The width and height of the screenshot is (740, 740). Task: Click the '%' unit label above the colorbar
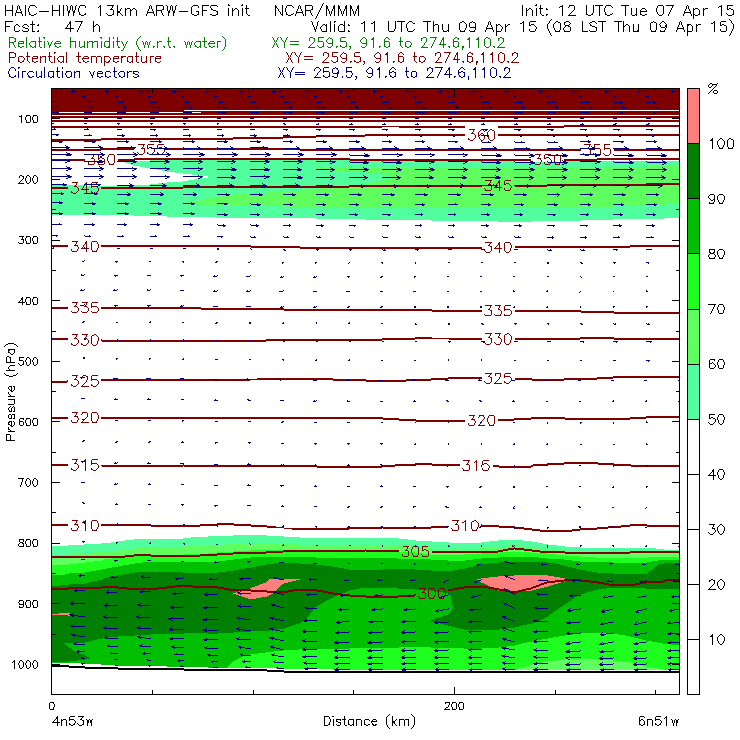[713, 89]
